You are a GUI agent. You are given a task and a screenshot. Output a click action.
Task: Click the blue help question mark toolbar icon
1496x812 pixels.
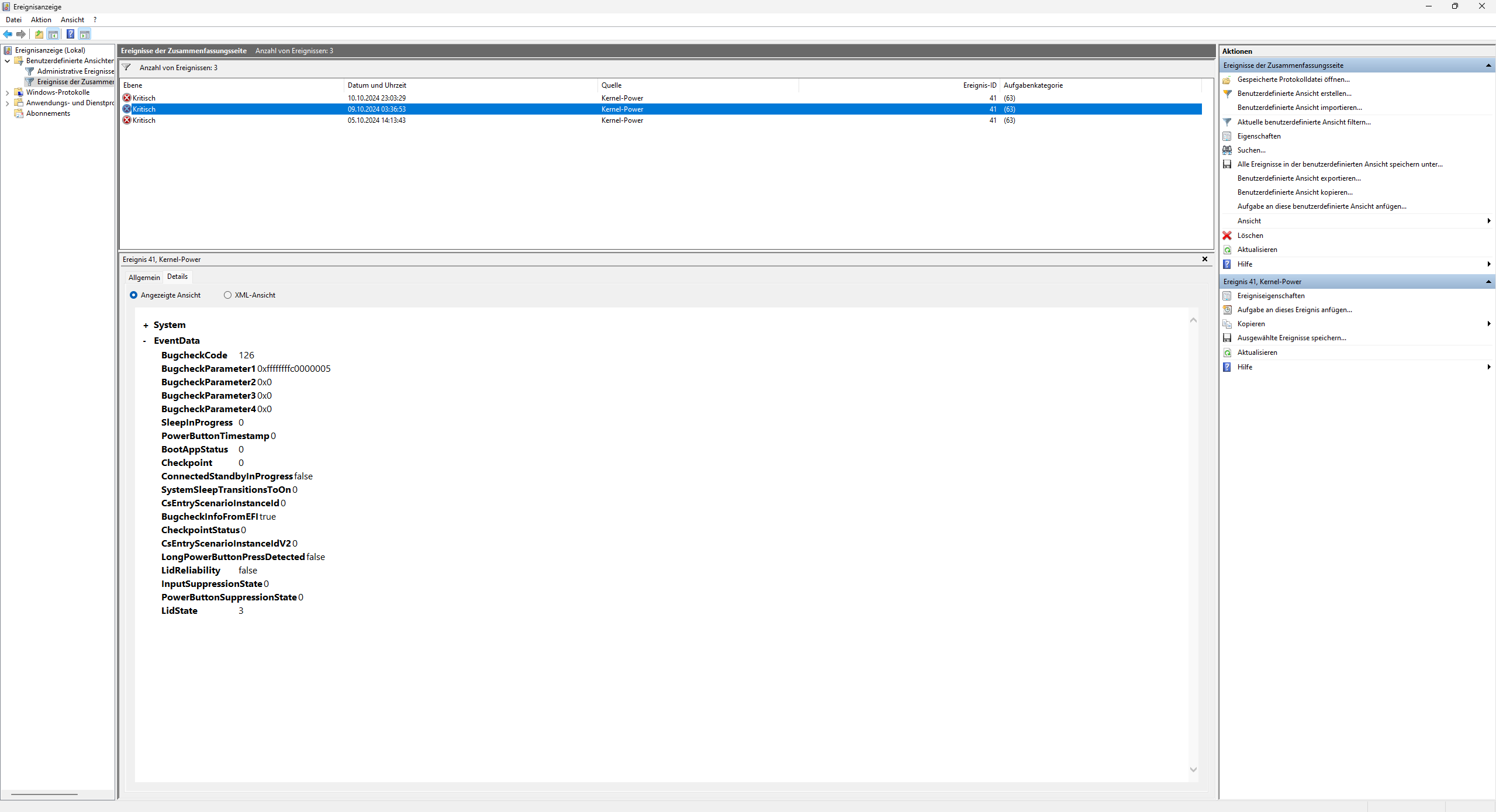70,34
